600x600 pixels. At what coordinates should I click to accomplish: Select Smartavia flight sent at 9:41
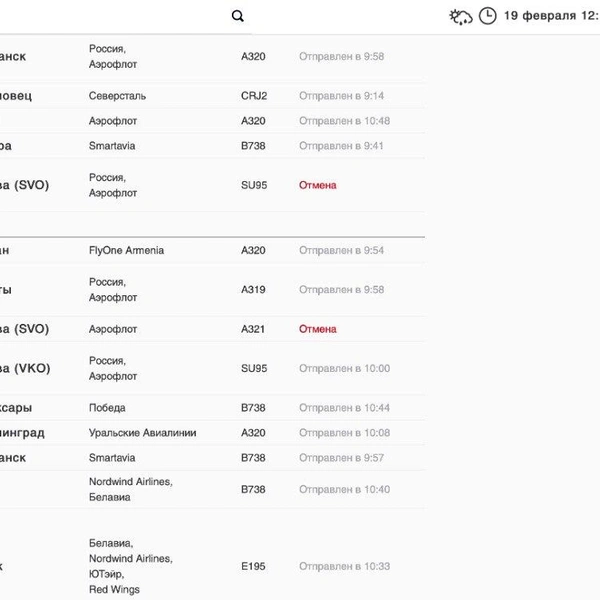coord(112,146)
